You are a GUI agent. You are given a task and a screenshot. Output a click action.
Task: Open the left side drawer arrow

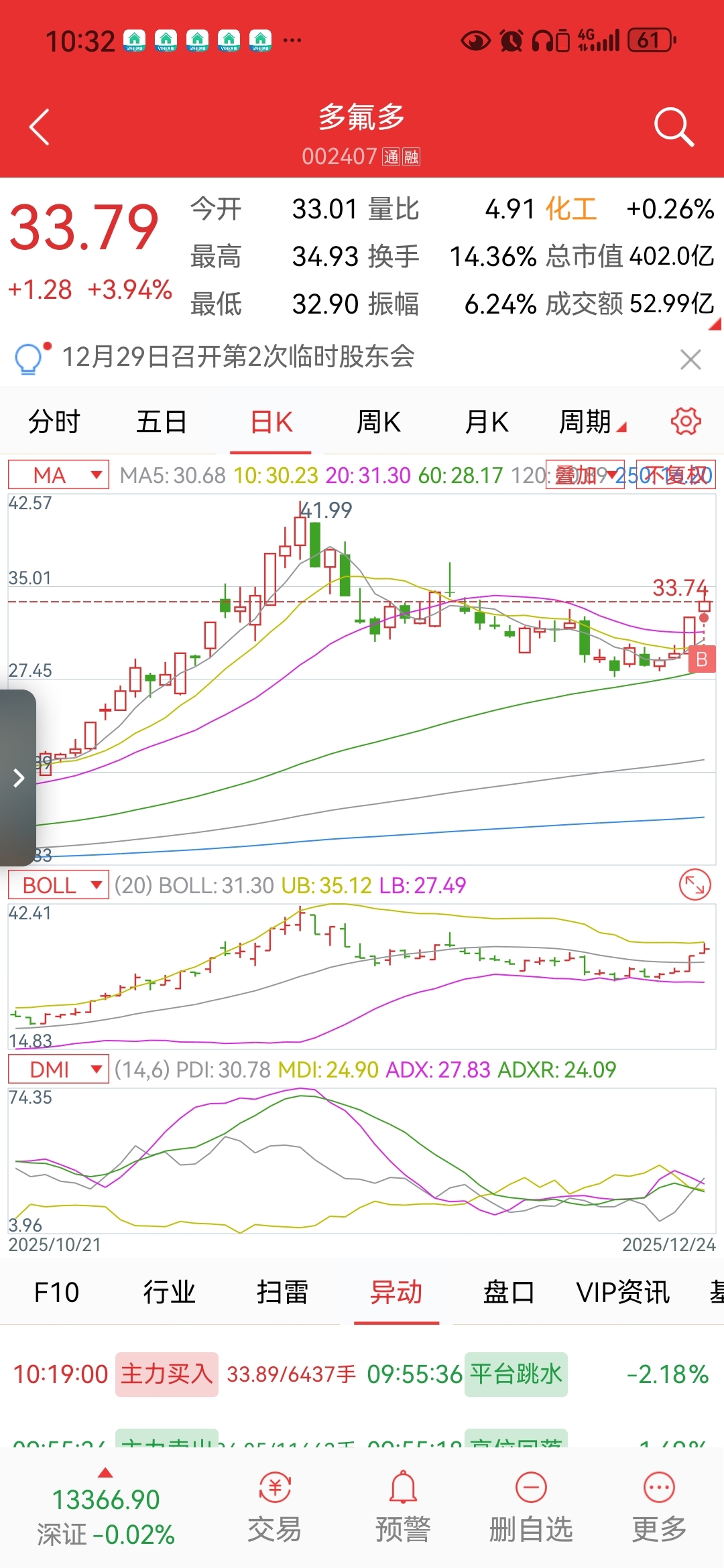click(x=18, y=778)
